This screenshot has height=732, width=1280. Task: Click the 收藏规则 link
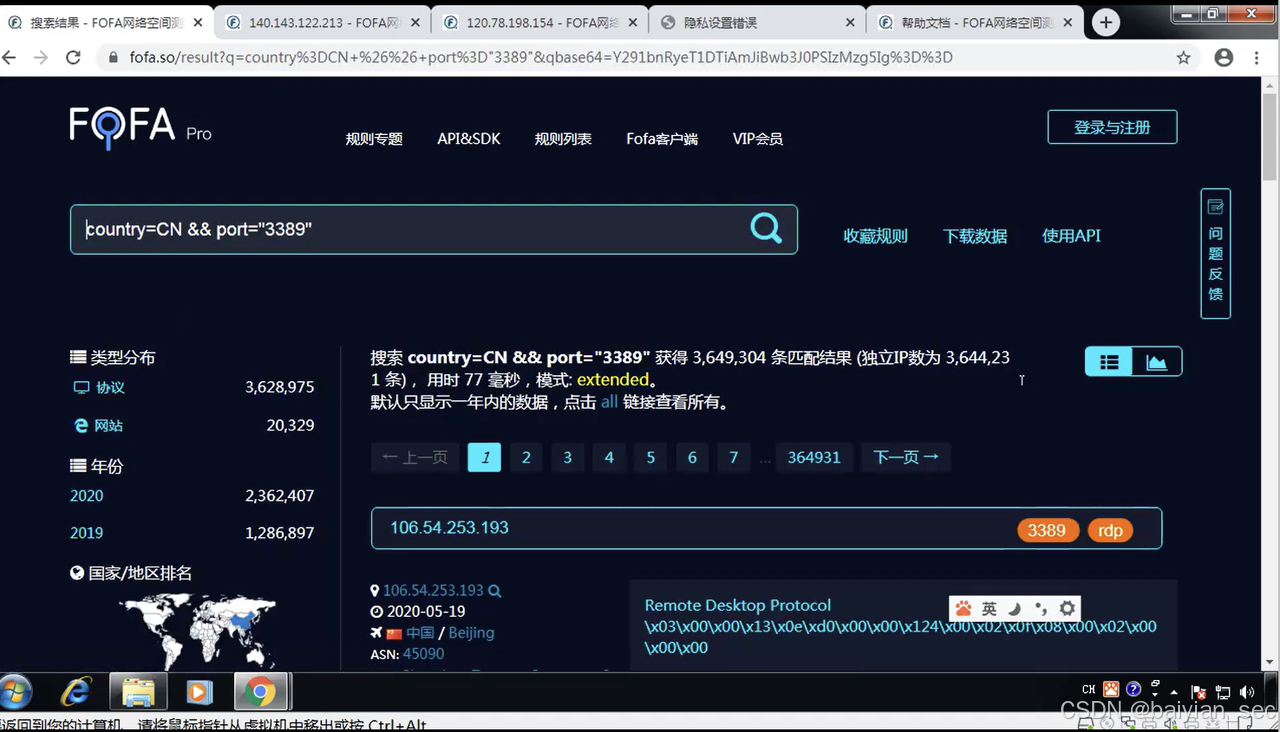pos(875,236)
